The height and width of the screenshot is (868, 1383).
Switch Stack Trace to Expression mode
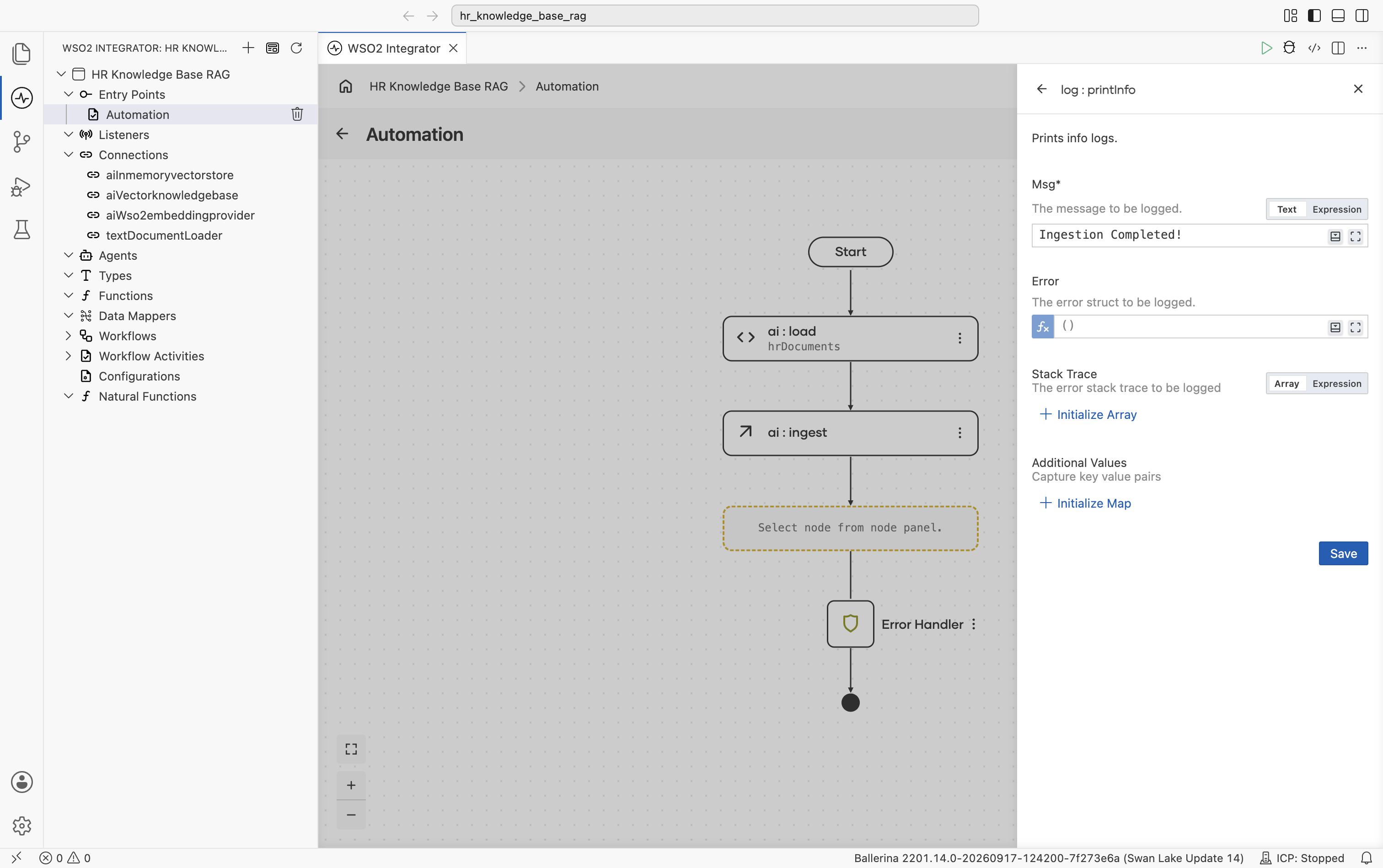click(x=1336, y=384)
